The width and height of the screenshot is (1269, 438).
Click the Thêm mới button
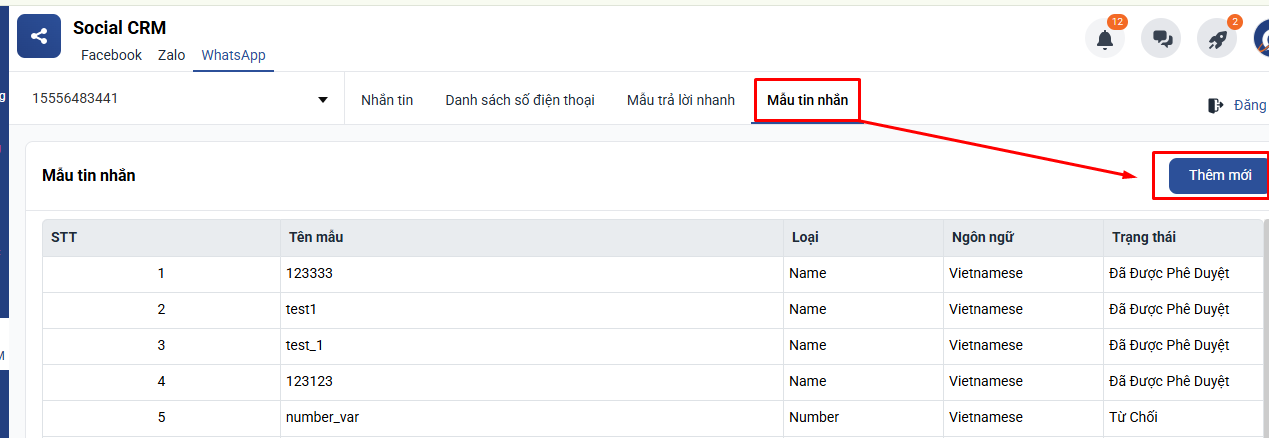point(1219,175)
